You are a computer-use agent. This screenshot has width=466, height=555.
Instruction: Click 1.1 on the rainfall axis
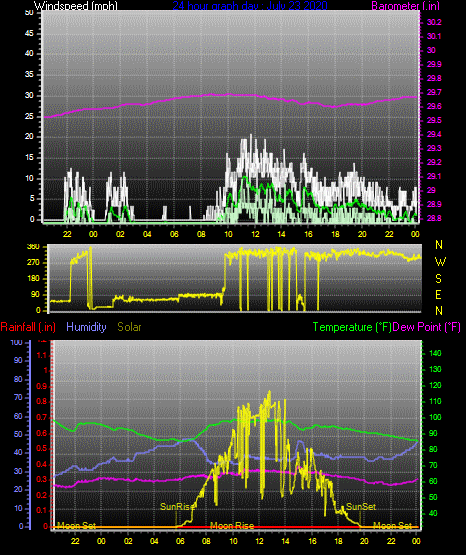(42, 355)
